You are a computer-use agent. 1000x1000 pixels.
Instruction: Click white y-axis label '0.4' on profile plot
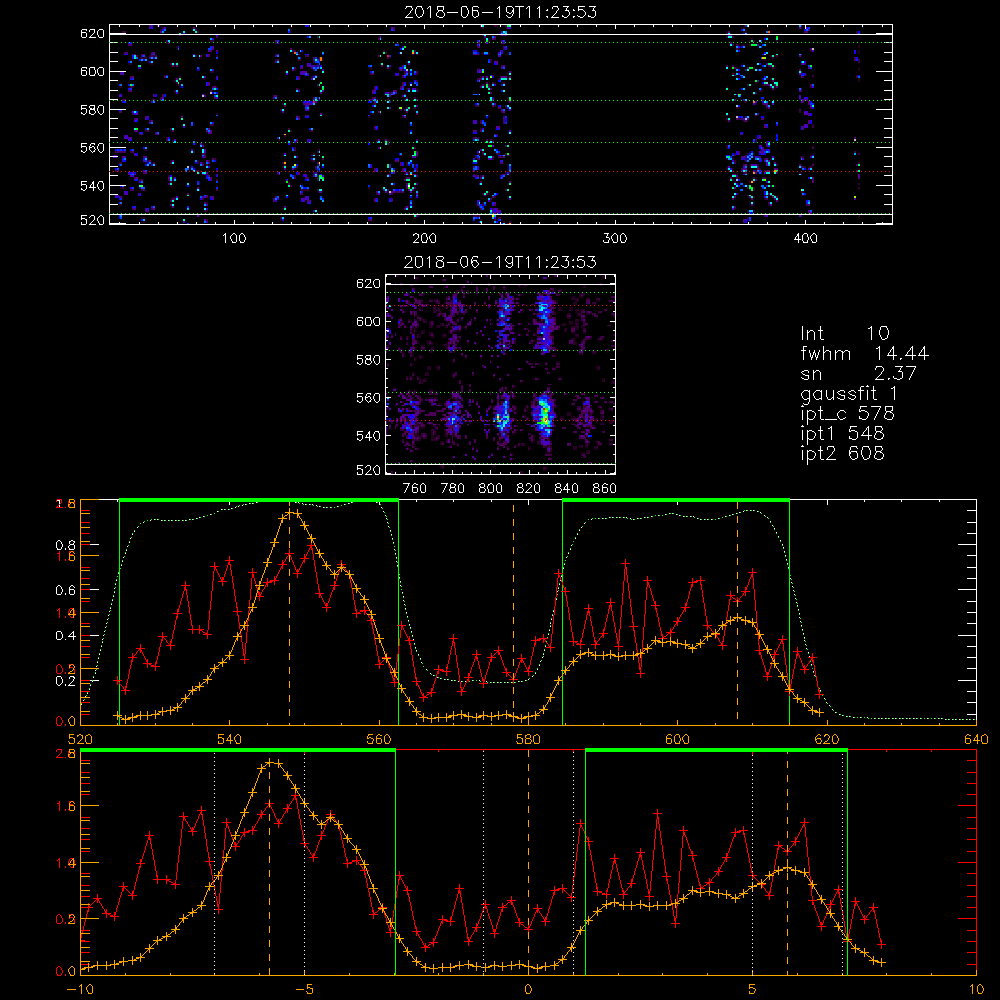[64, 636]
